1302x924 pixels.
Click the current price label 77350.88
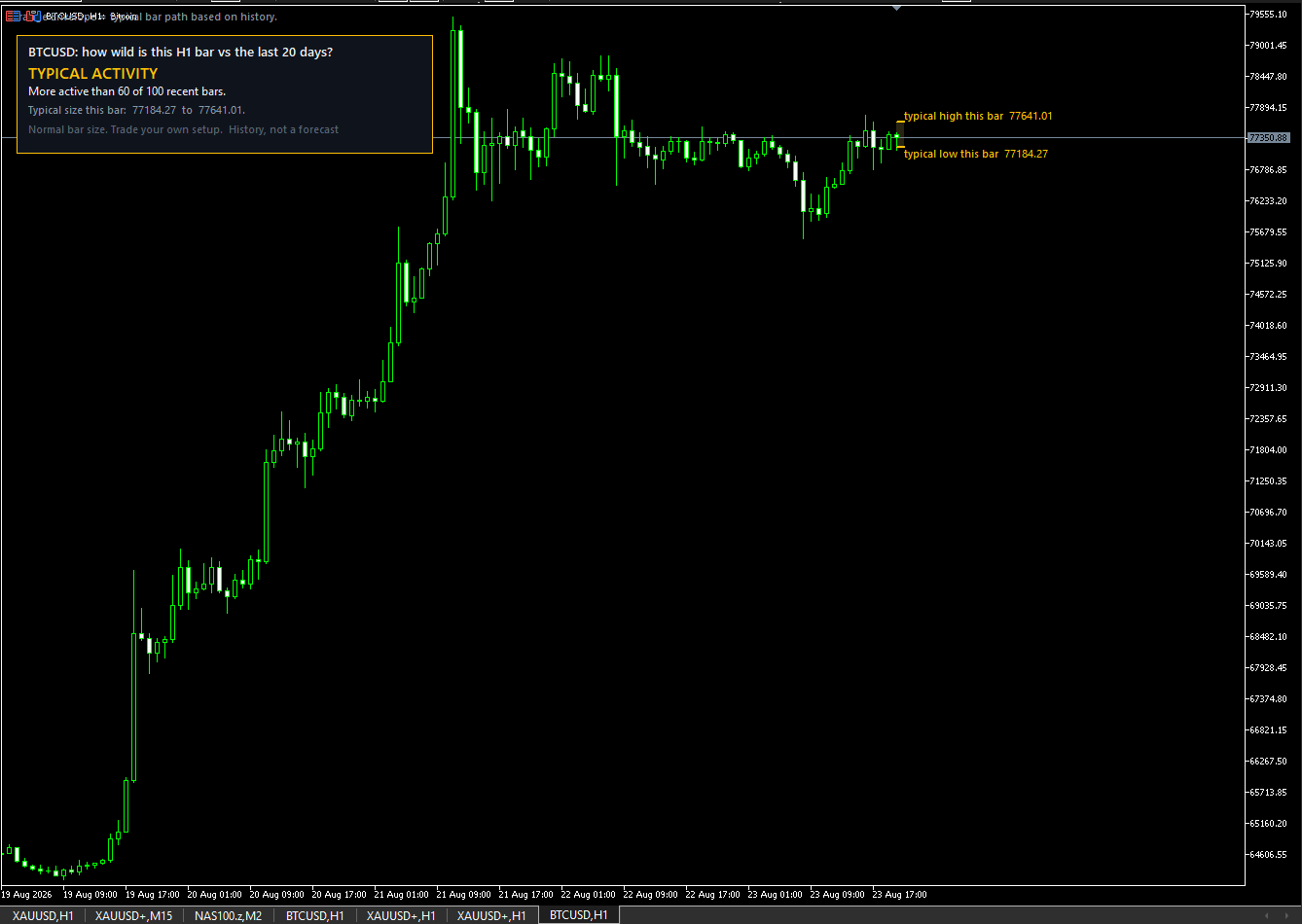click(x=1269, y=138)
